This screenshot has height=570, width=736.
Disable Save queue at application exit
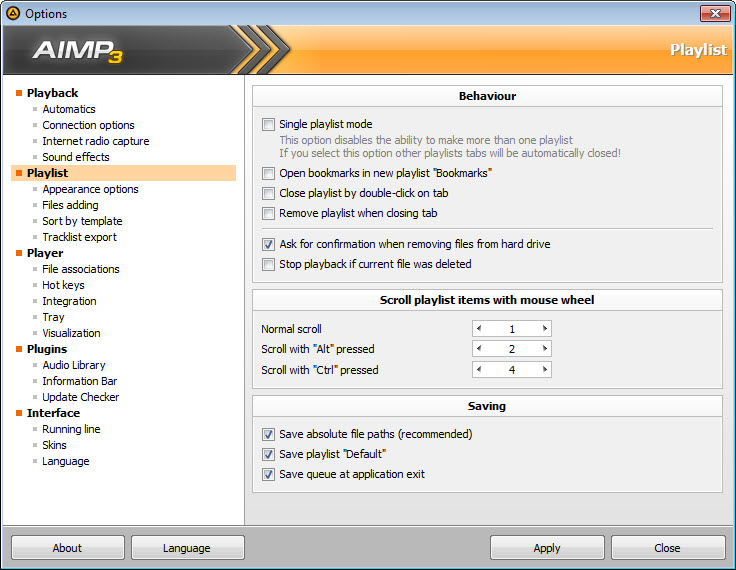point(268,475)
